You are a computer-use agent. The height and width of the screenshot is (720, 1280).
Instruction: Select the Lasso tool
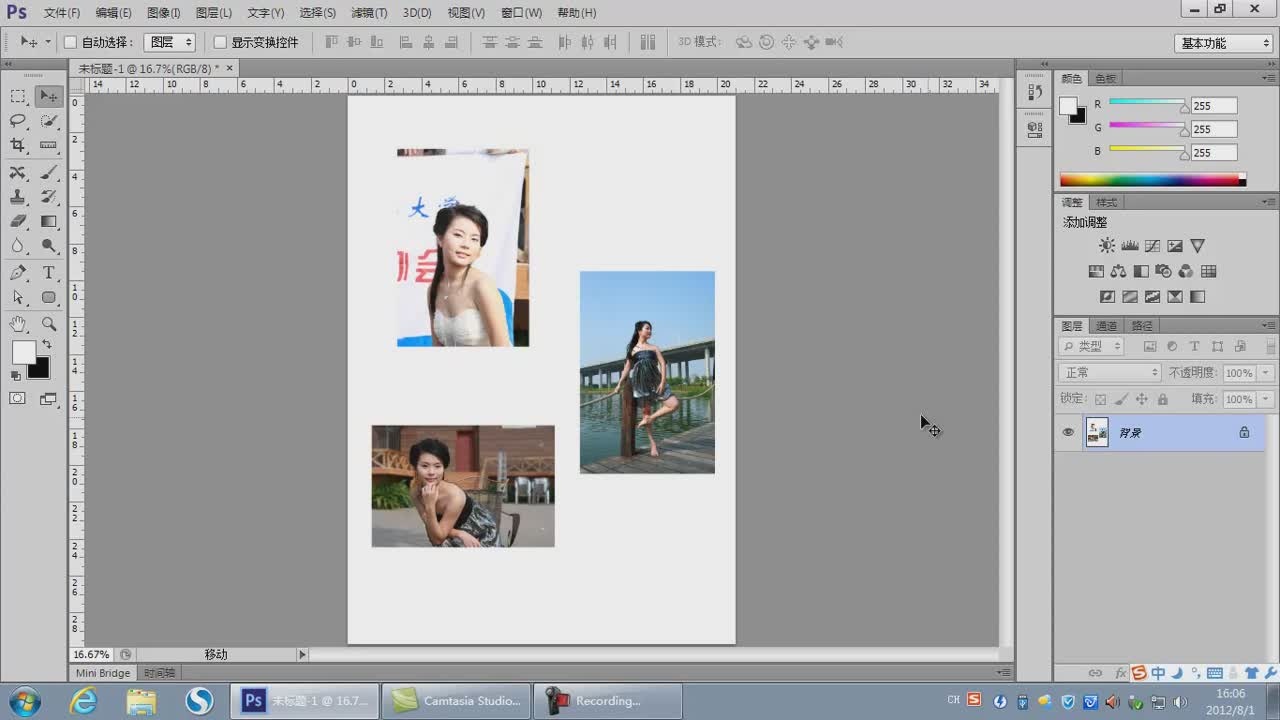tap(18, 121)
